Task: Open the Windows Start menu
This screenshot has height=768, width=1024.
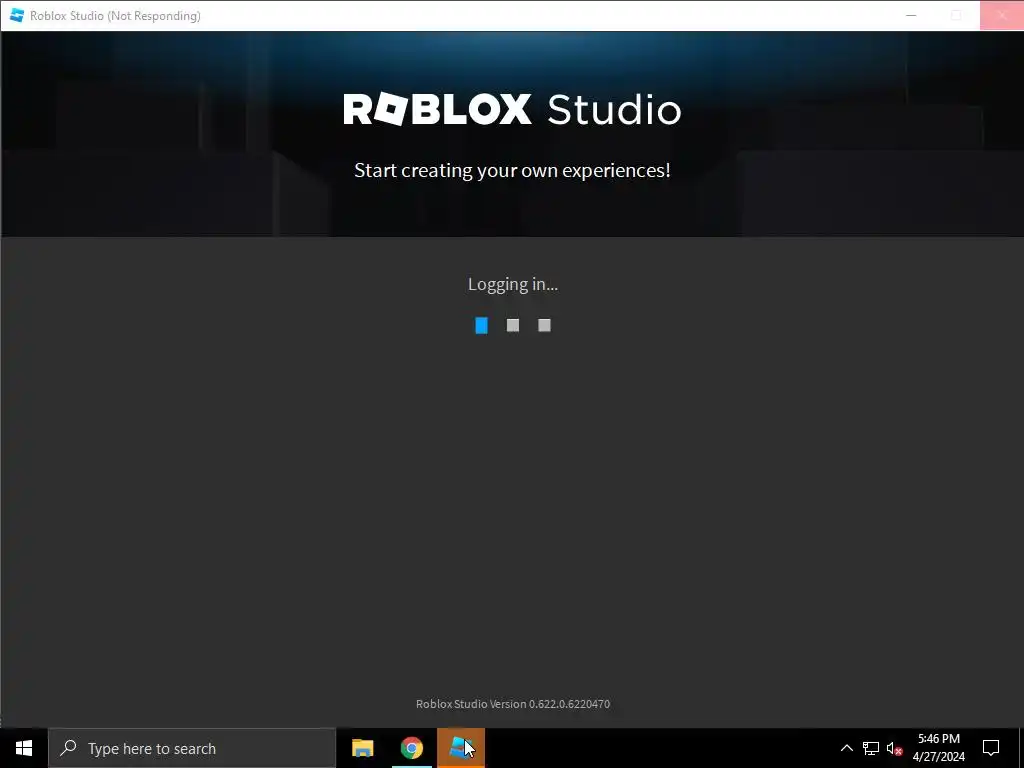Action: [24, 748]
